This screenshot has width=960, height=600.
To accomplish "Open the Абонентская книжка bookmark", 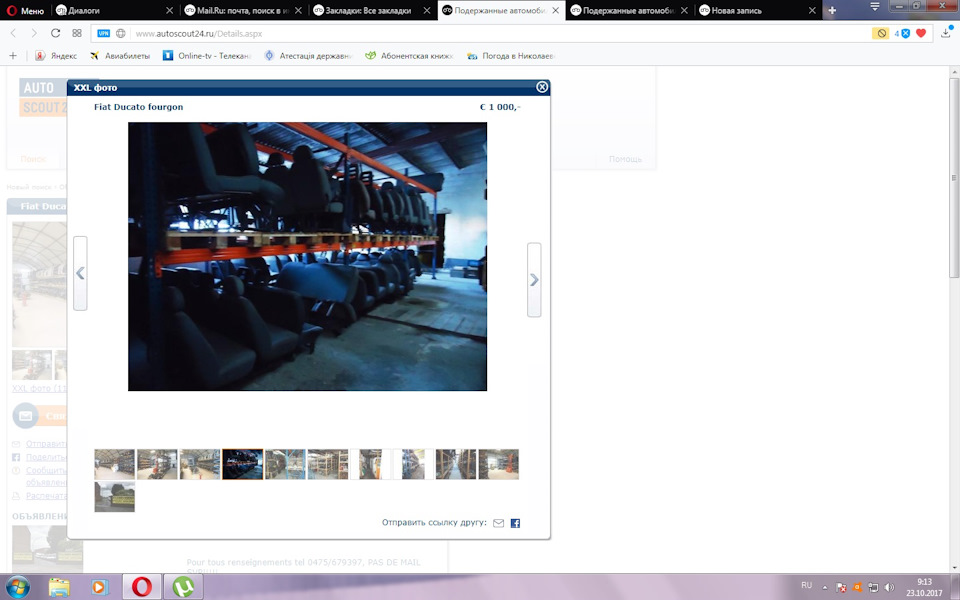I will pos(409,56).
